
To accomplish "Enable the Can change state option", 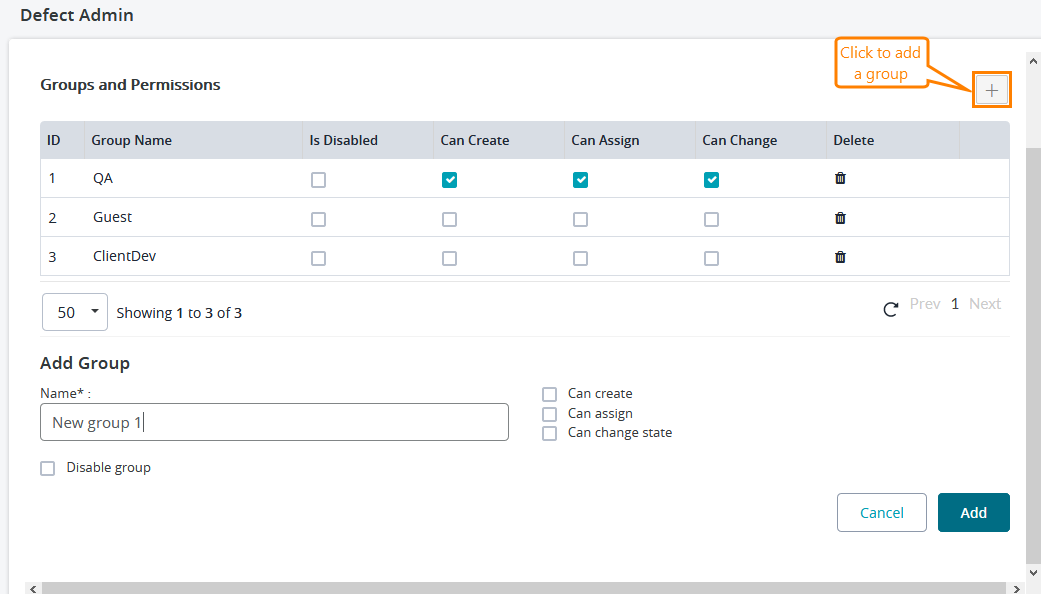I will pos(549,433).
